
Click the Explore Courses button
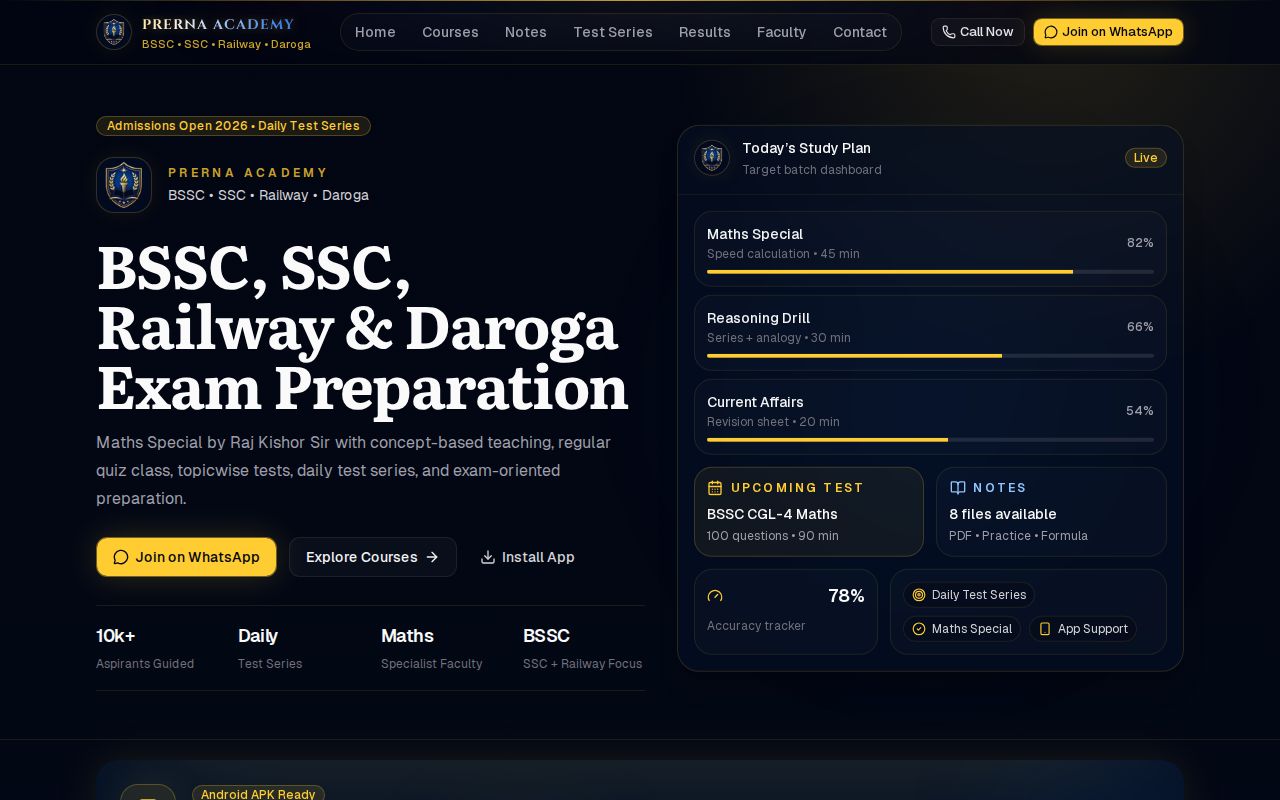pos(373,557)
